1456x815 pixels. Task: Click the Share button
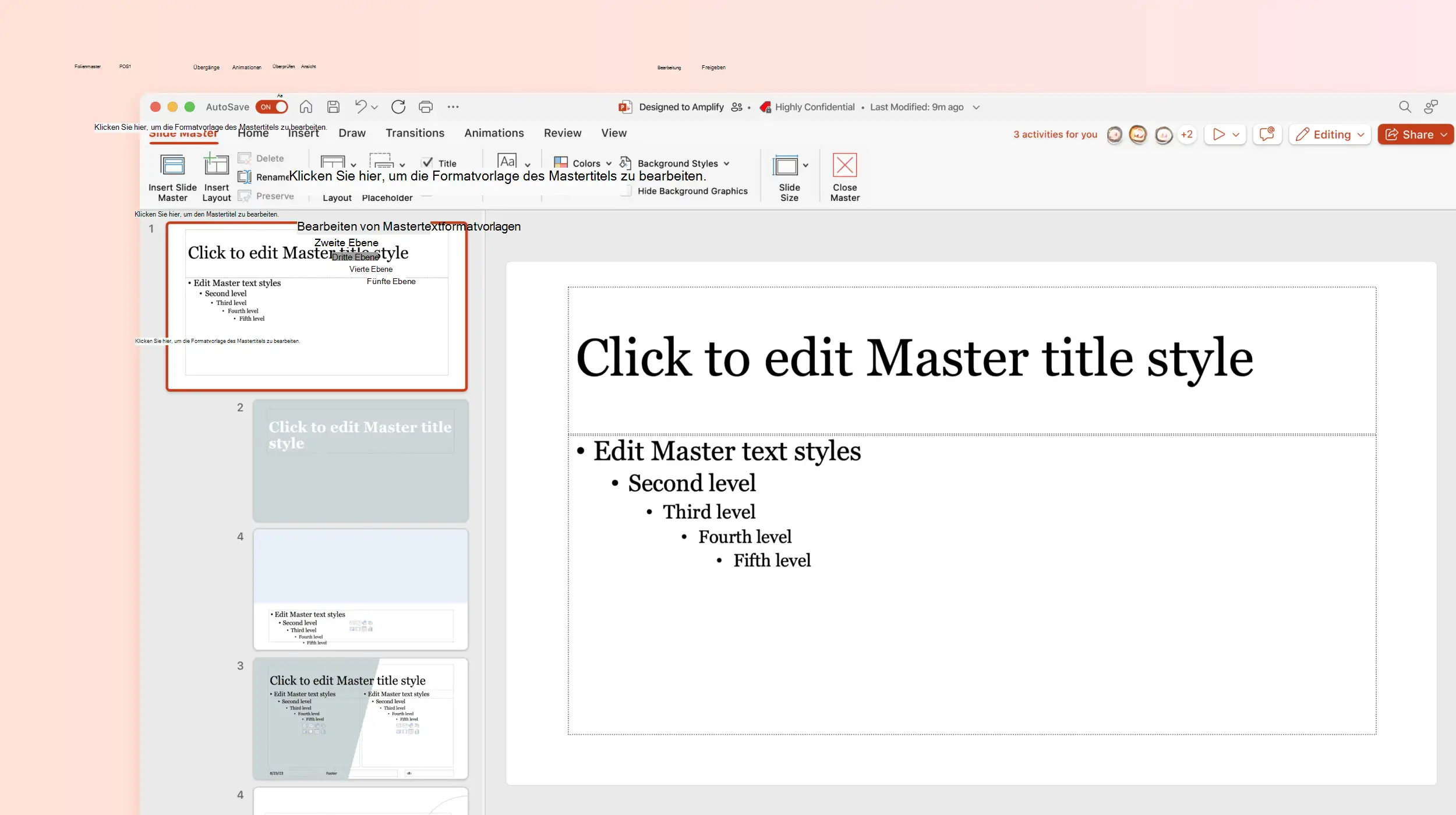(1415, 134)
